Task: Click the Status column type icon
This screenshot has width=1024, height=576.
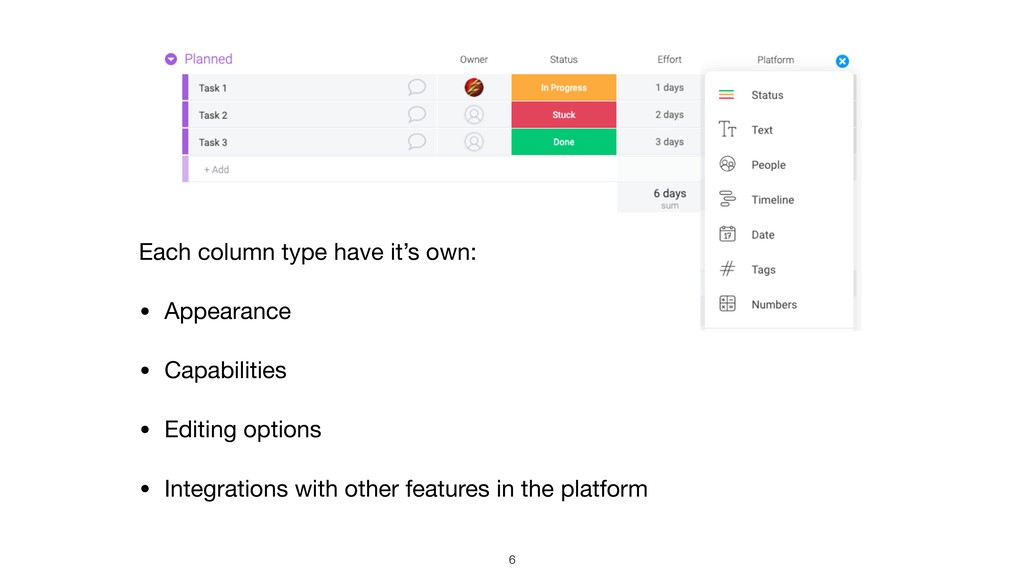Action: pyautogui.click(x=727, y=95)
